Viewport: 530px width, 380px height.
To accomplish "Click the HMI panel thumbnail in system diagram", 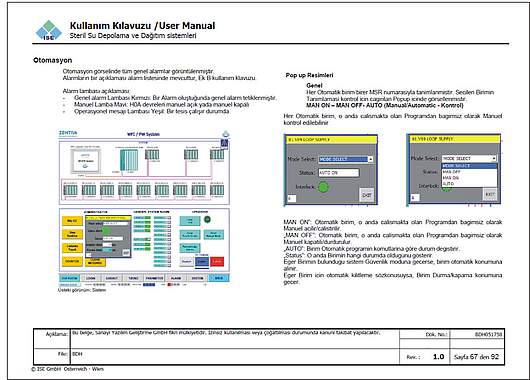I will [x=85, y=161].
